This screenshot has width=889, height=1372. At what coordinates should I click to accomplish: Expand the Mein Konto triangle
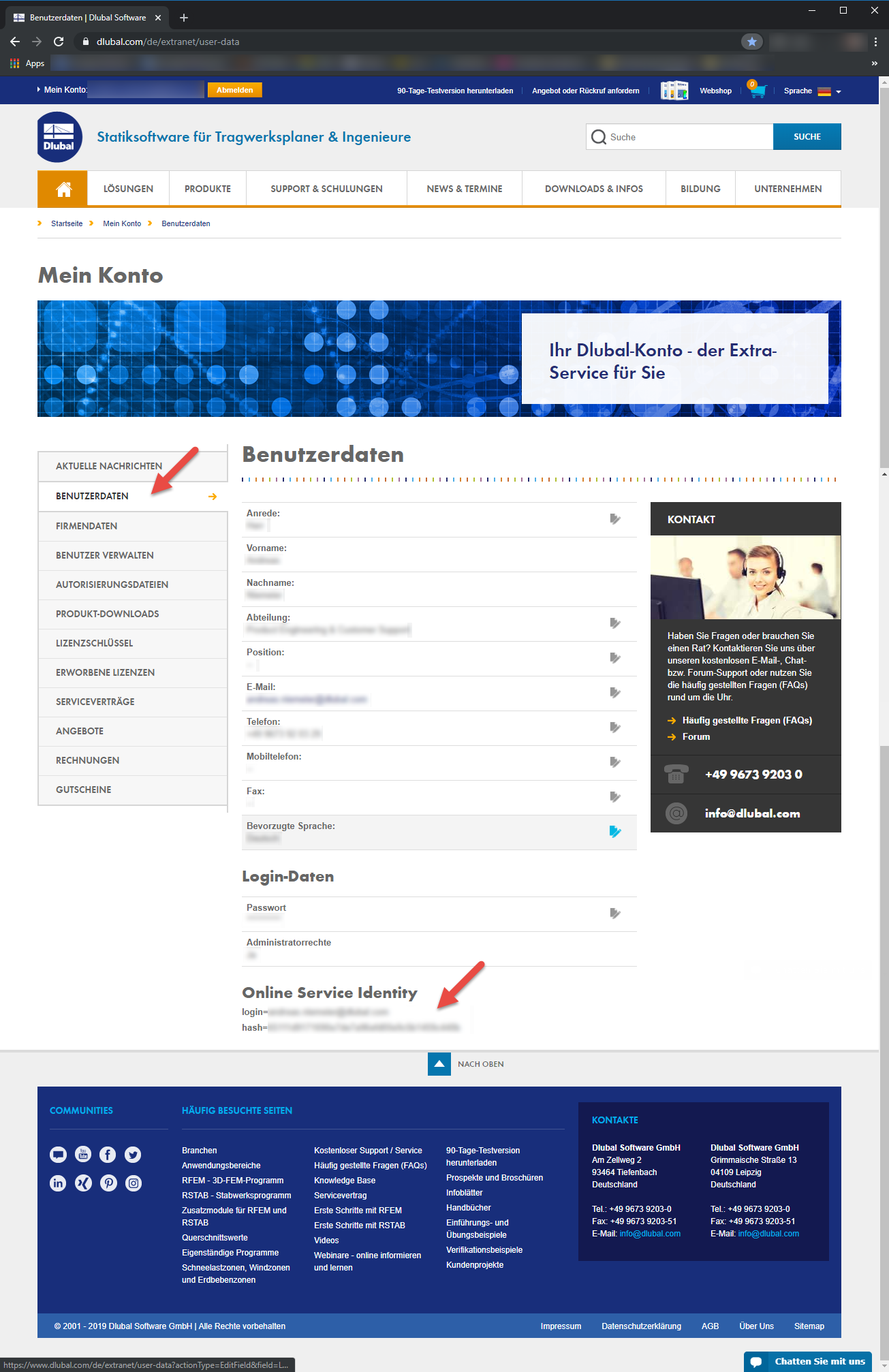[39, 89]
